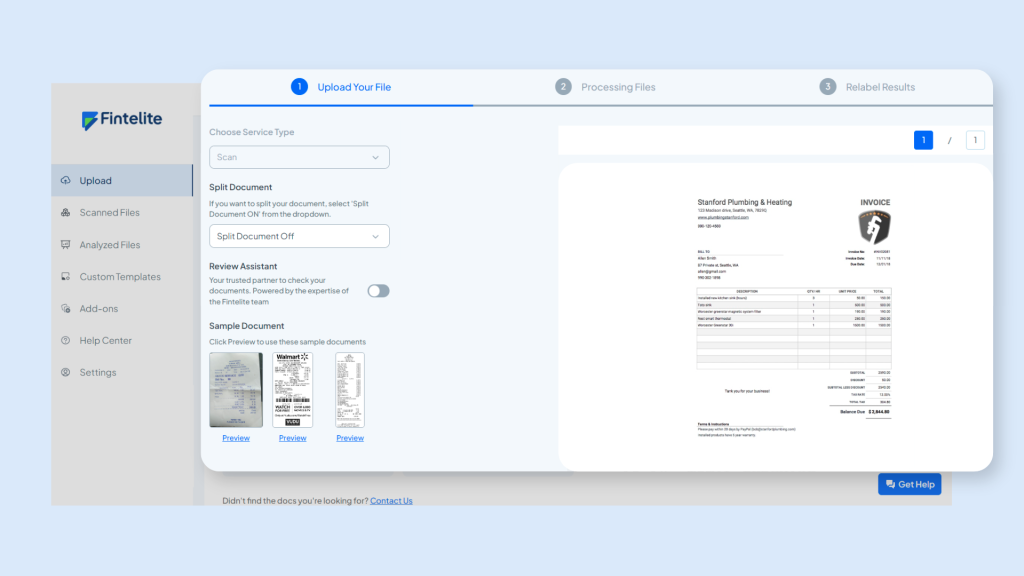Screen dimensions: 1024x576
Task: Click the Settings sidebar icon
Action: pyautogui.click(x=66, y=373)
